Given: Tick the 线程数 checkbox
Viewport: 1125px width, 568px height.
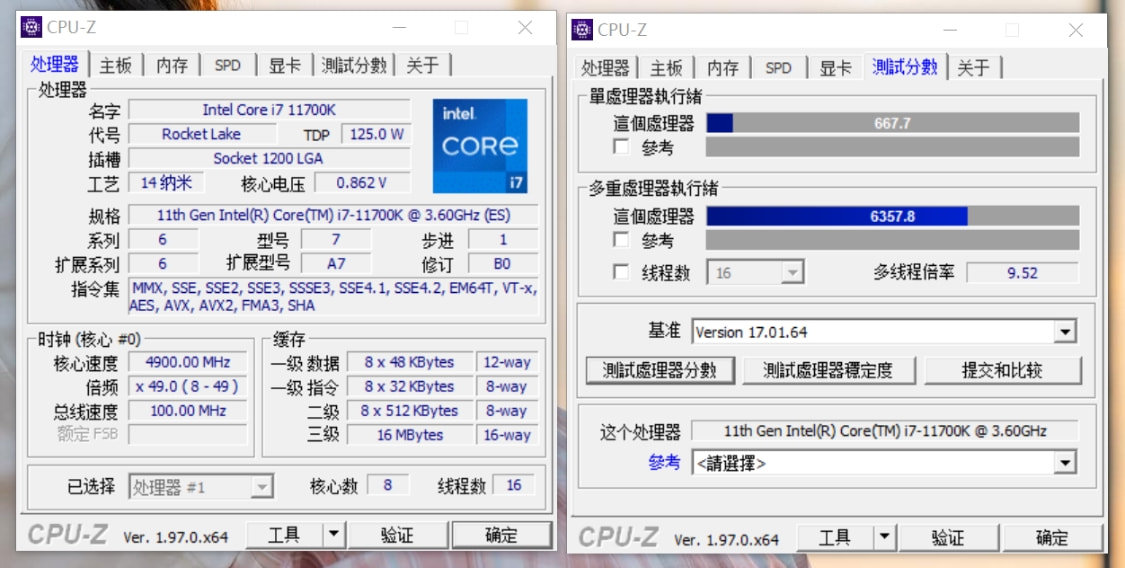Looking at the screenshot, I should coord(621,273).
